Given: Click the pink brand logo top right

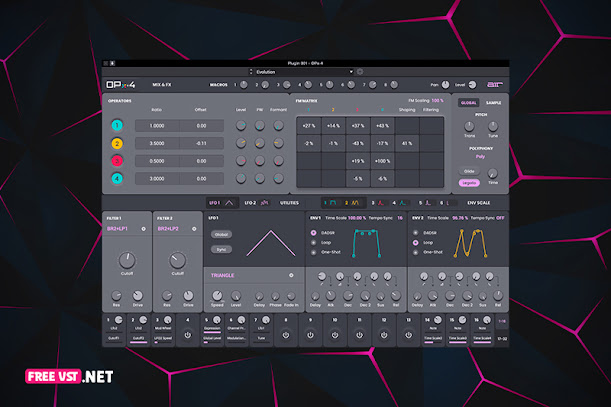Looking at the screenshot, I should point(495,85).
